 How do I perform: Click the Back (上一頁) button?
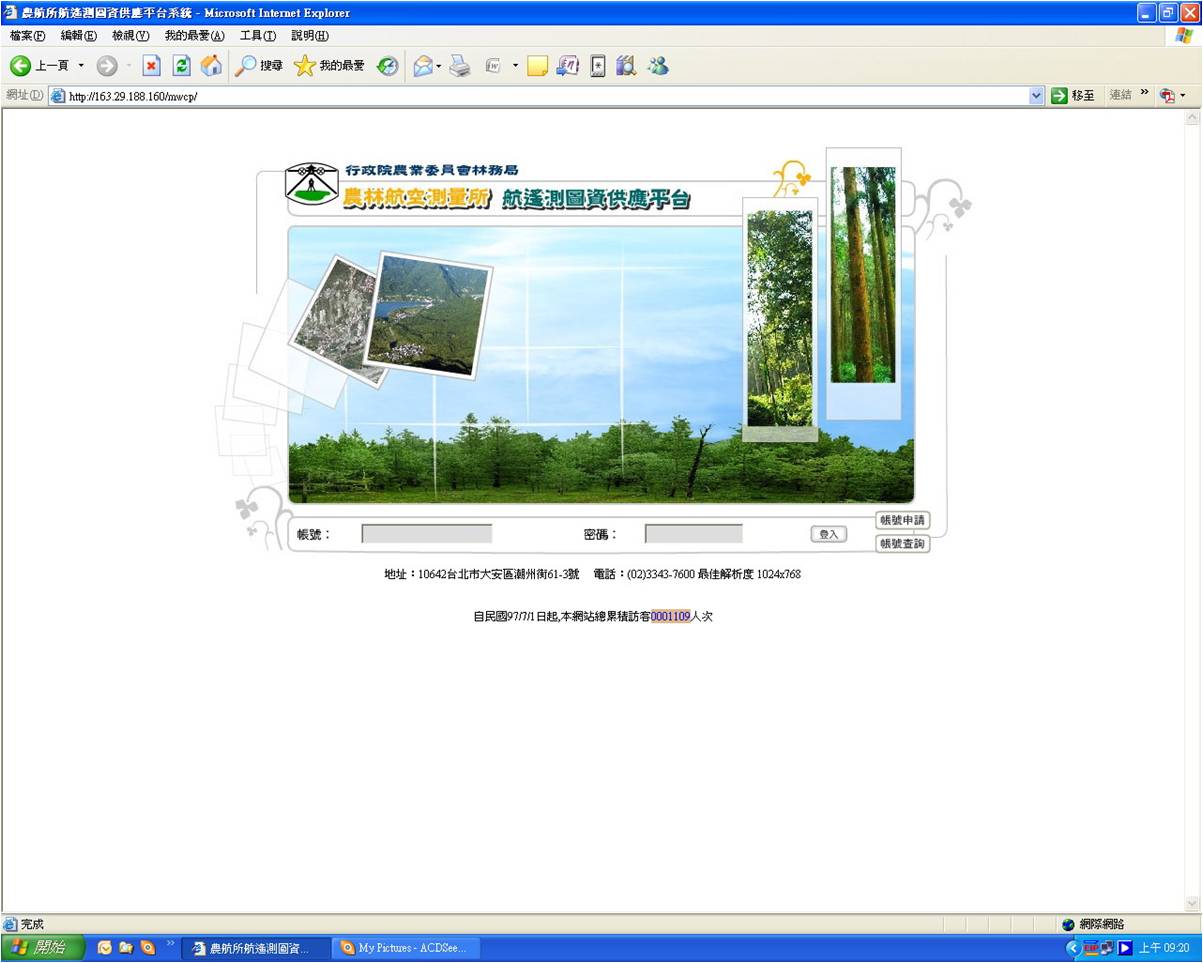pyautogui.click(x=40, y=66)
